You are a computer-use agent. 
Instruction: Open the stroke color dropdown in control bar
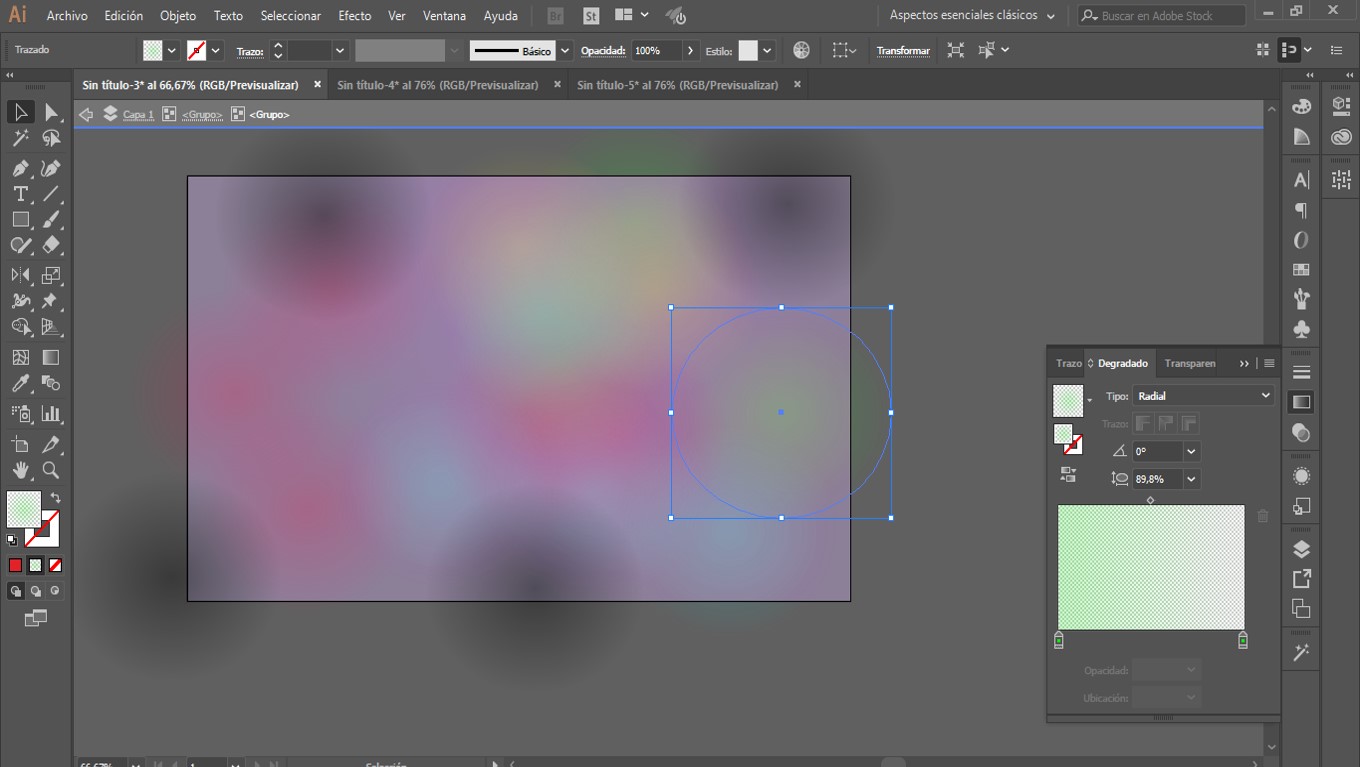[x=216, y=50]
